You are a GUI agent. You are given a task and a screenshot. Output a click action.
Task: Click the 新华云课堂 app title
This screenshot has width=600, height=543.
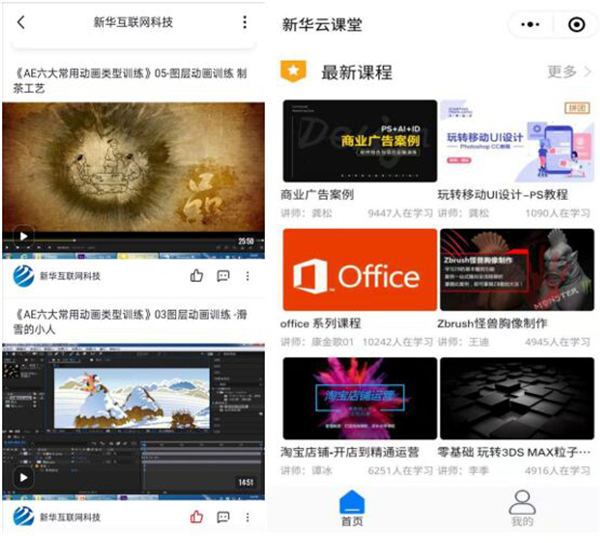pyautogui.click(x=322, y=24)
